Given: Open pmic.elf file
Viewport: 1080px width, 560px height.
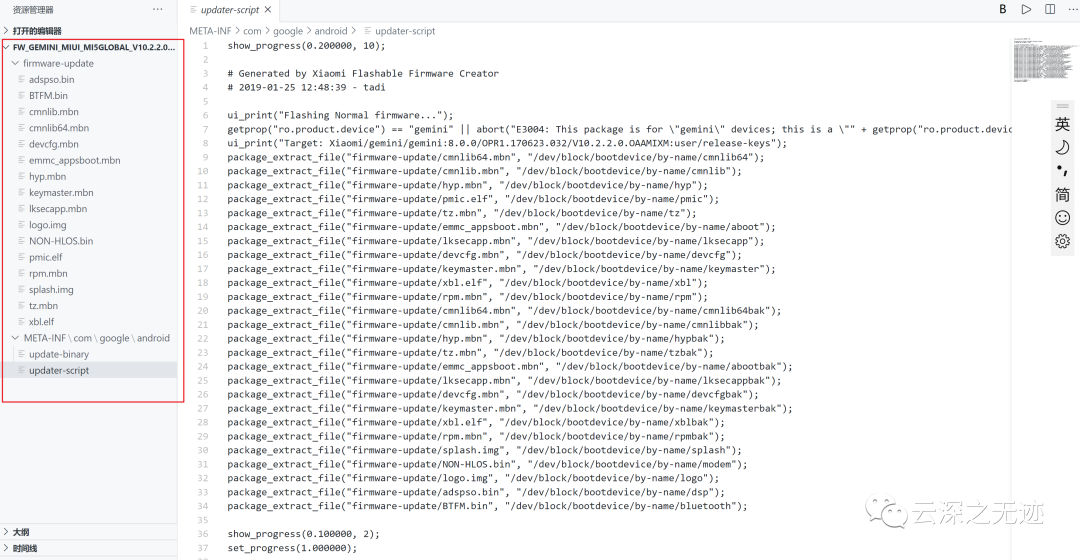Looking at the screenshot, I should (x=45, y=257).
